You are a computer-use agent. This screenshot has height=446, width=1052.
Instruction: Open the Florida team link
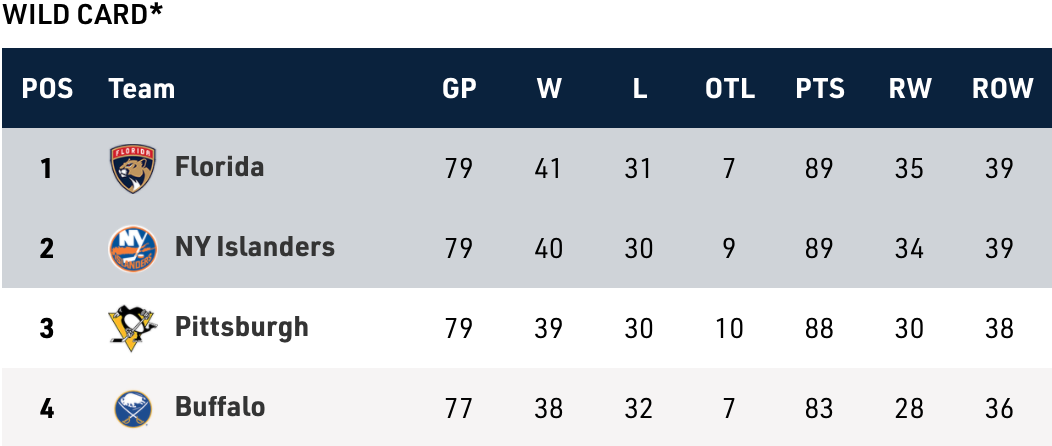pyautogui.click(x=219, y=167)
